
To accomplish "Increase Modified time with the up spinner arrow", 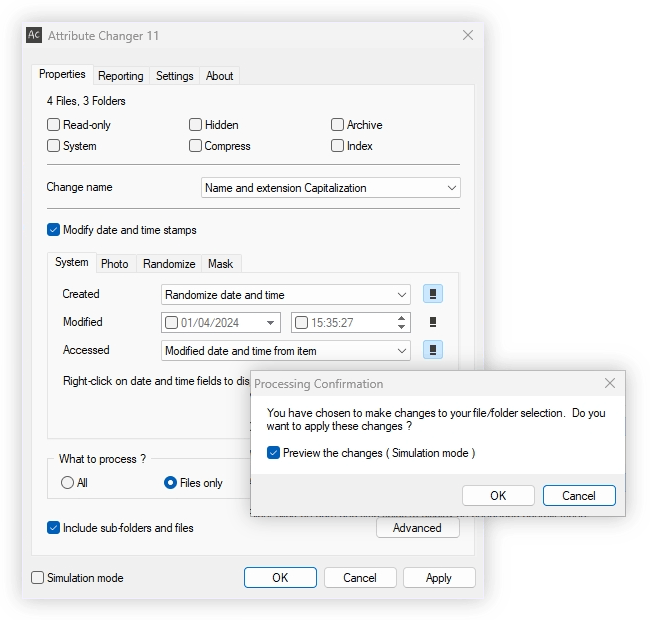I will pyautogui.click(x=401, y=318).
